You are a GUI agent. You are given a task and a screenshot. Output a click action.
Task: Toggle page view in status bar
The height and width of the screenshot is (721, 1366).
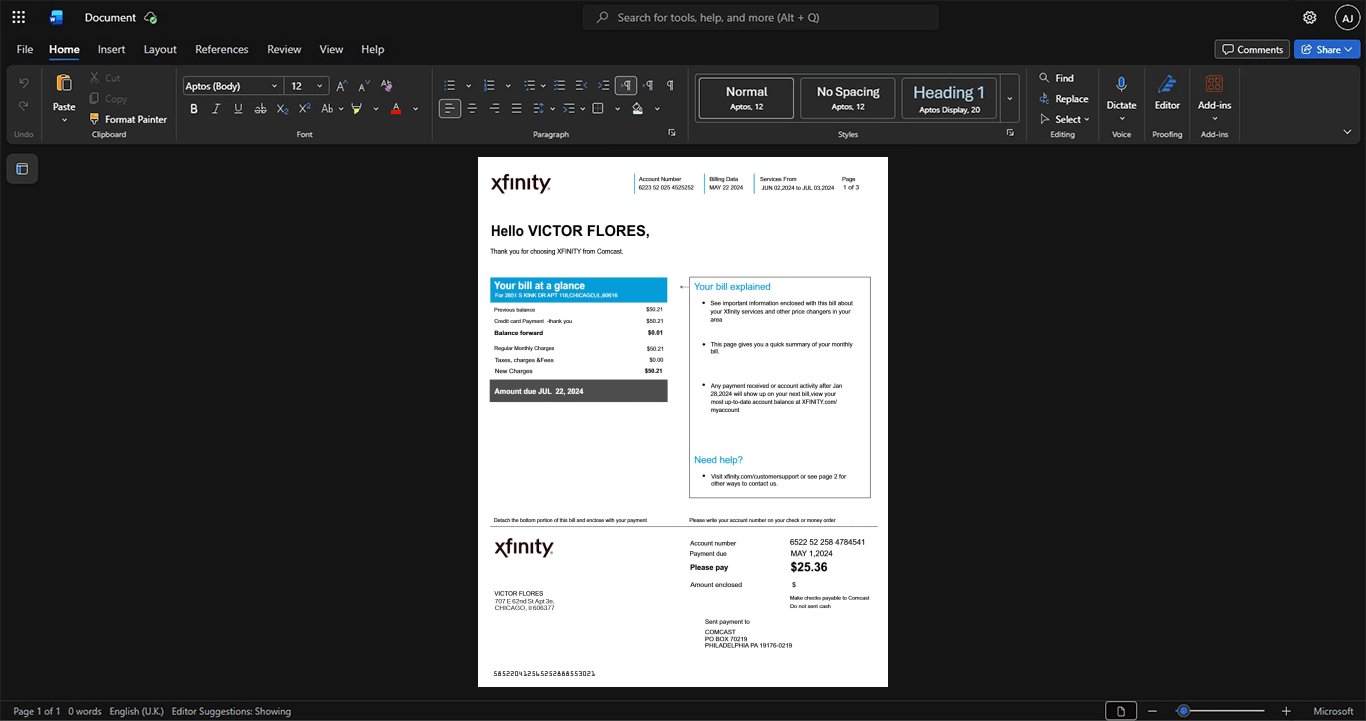(x=1121, y=711)
